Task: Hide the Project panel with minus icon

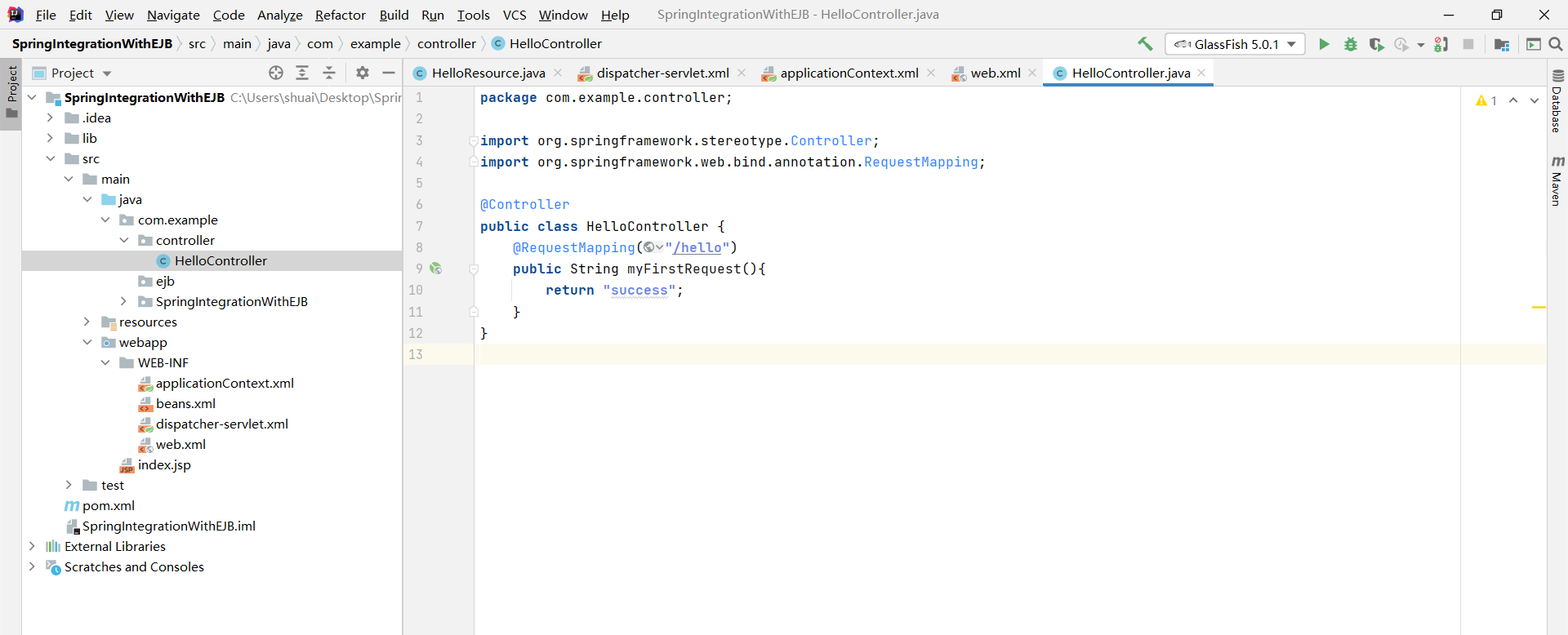Action: tap(389, 73)
